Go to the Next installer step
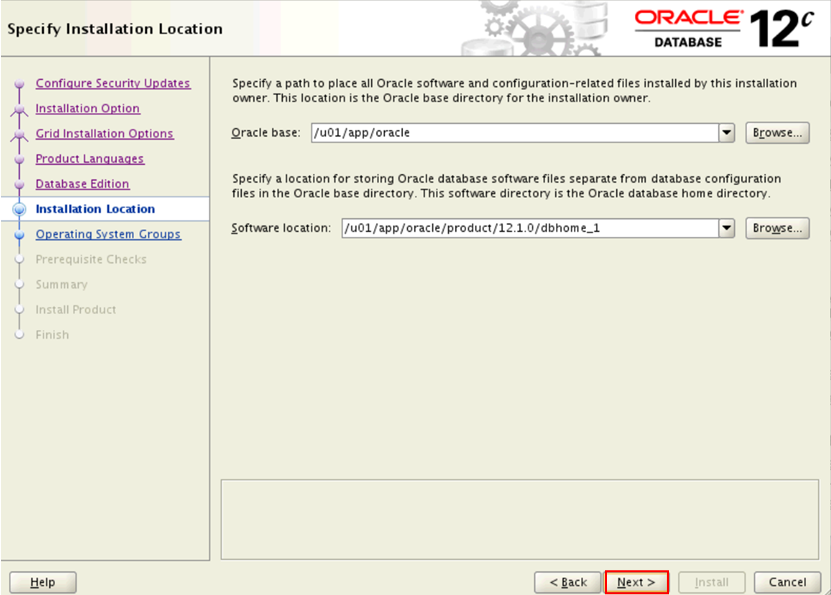This screenshot has width=831, height=595. point(636,582)
